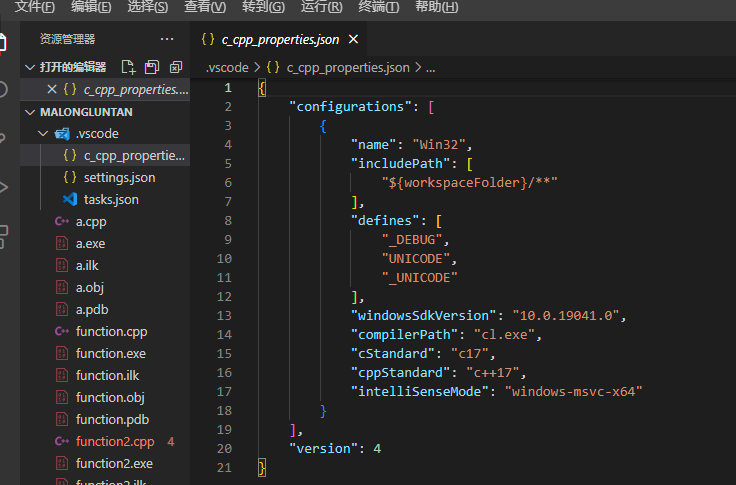The width and height of the screenshot is (736, 485).
Task: Select the c_cpp_properties.json editor tab
Action: [280, 39]
